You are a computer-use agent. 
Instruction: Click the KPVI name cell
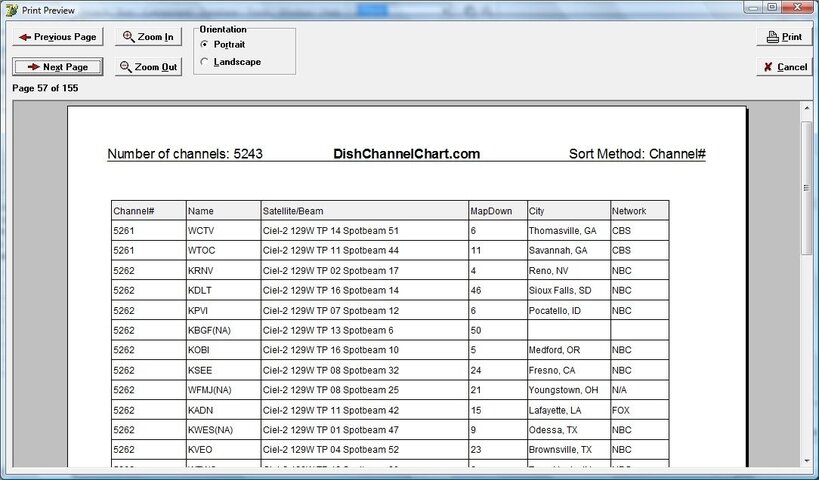coord(223,310)
